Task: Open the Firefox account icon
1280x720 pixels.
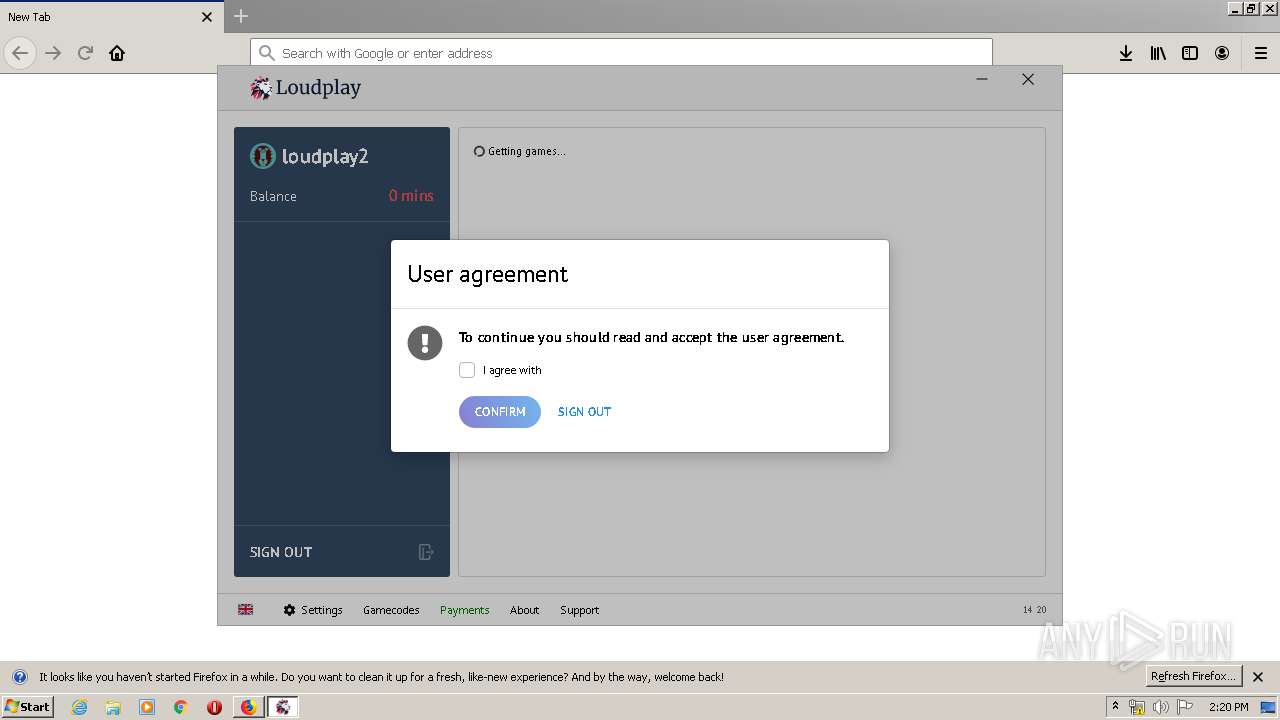Action: (x=1222, y=53)
